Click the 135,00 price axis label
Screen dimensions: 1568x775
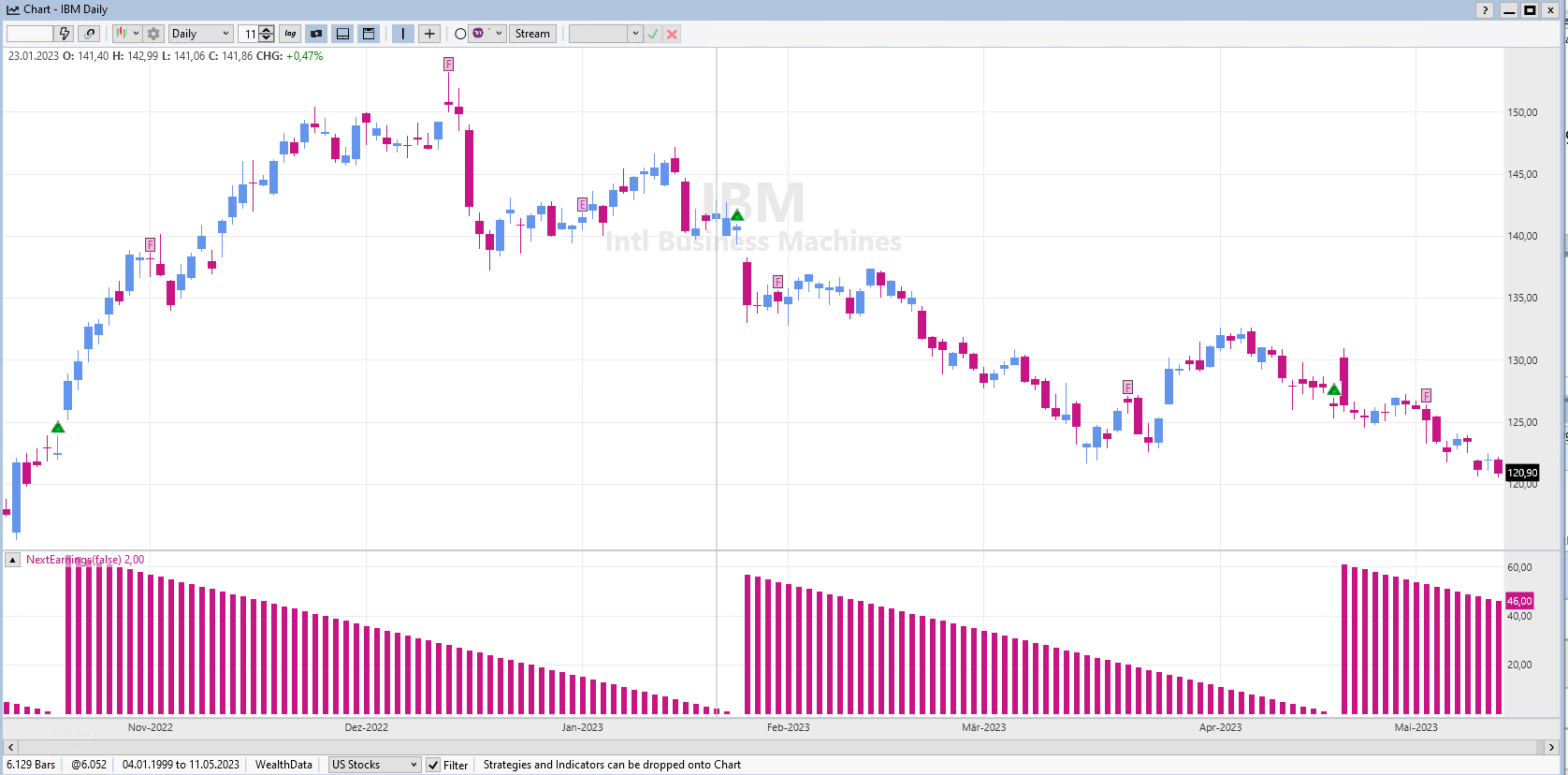(1522, 298)
